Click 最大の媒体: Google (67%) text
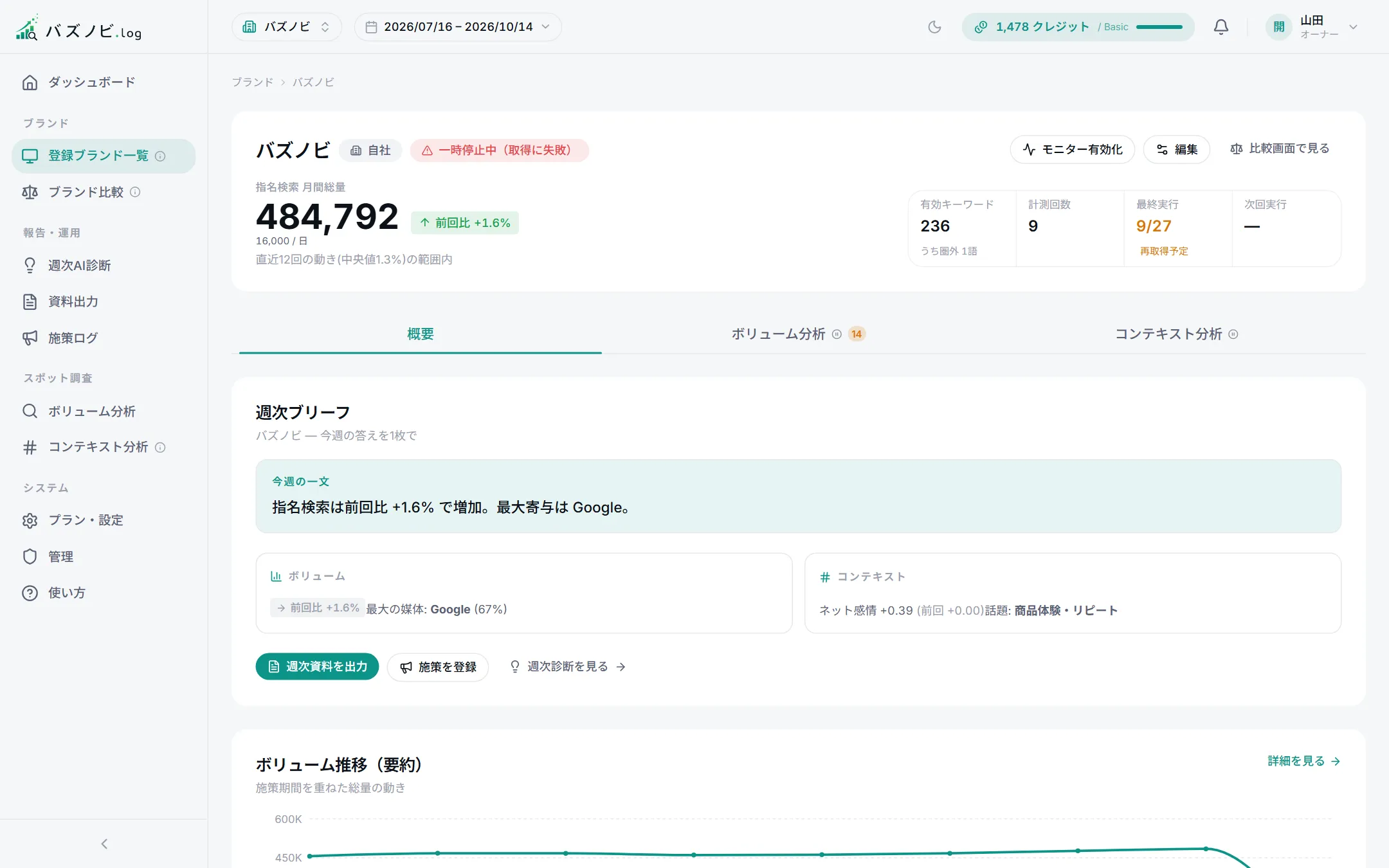This screenshot has height=868, width=1389. [x=437, y=610]
